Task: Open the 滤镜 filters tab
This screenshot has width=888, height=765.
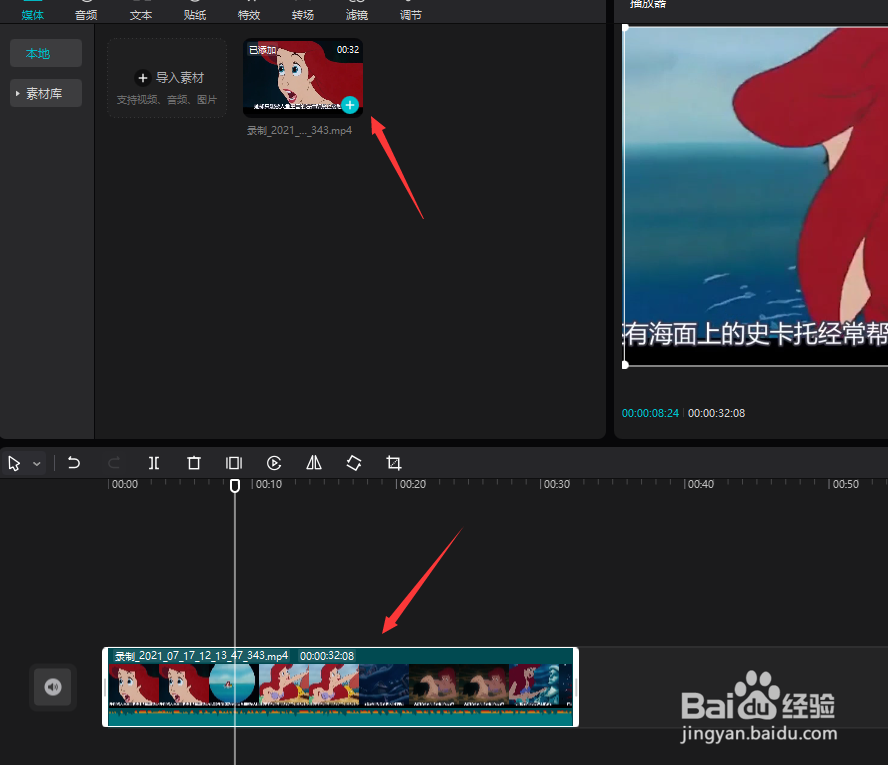Action: click(x=357, y=14)
